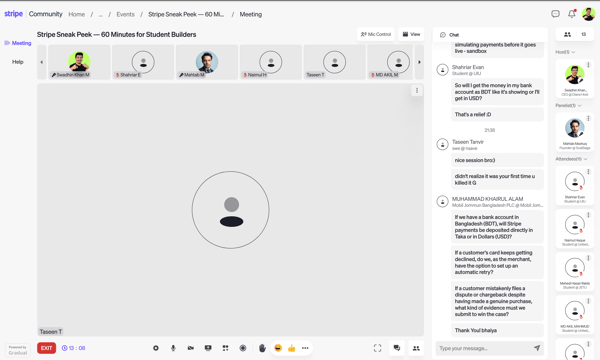The height and width of the screenshot is (360, 600).
Task: Click the red EXIT button
Action: point(46,348)
